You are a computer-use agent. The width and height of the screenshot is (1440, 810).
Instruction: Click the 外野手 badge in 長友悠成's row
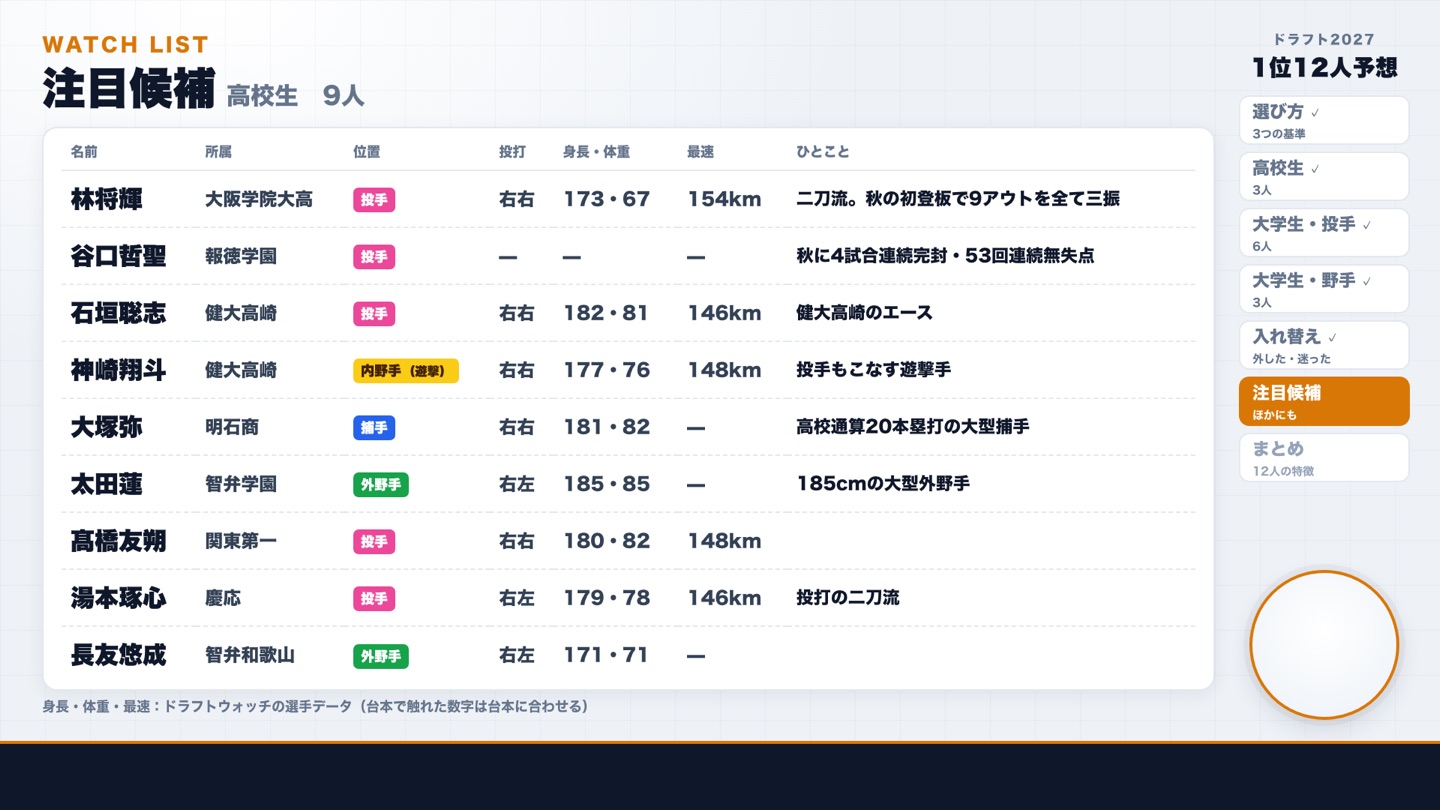[381, 656]
